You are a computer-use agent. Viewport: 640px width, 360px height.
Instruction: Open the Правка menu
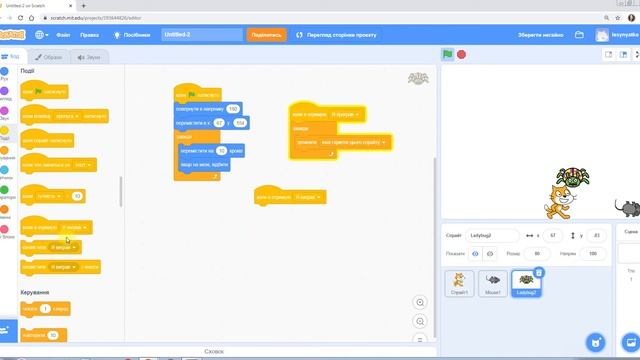point(89,35)
